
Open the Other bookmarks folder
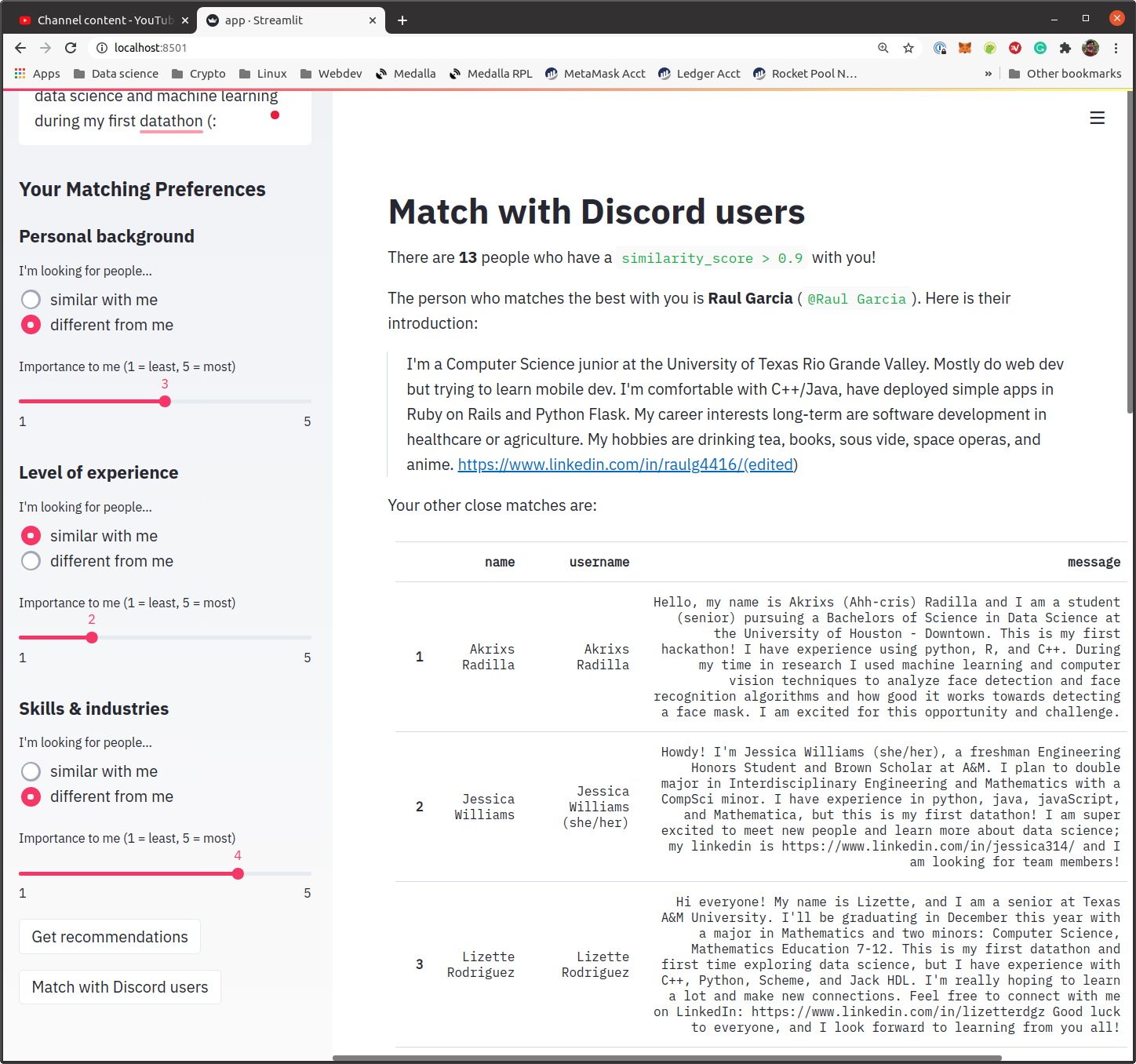1065,74
